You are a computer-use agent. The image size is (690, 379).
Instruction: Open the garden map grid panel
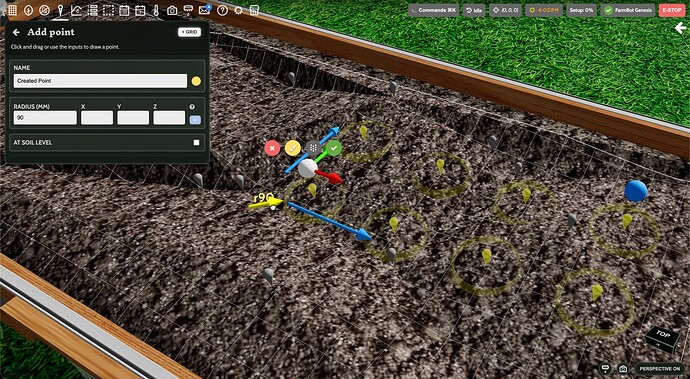click(12, 10)
